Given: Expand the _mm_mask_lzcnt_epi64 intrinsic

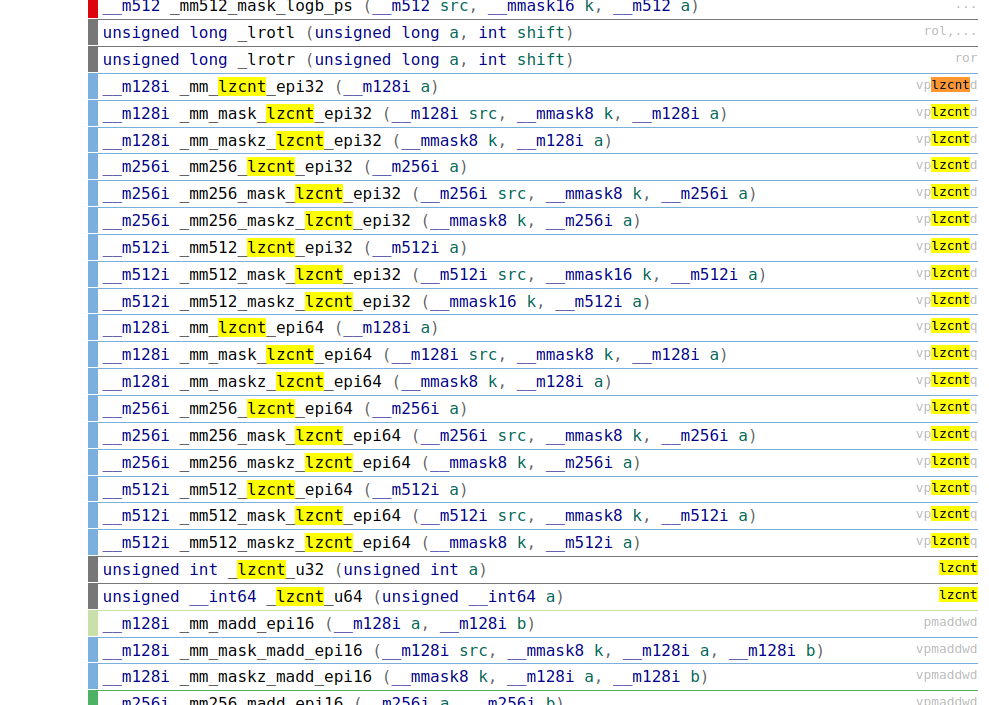Looking at the screenshot, I should point(533,355).
